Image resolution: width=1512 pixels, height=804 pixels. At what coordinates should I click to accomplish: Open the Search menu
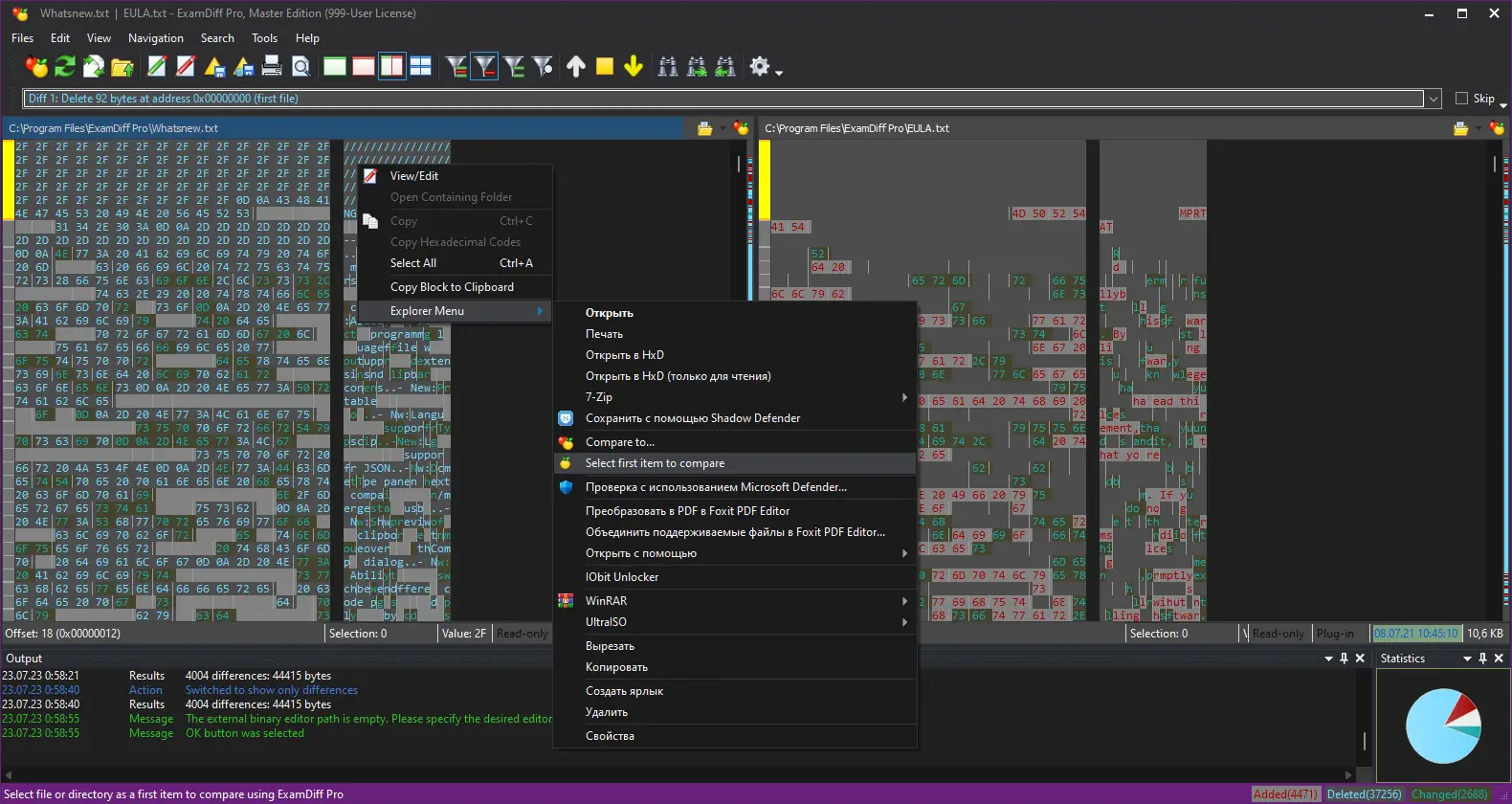(x=217, y=38)
